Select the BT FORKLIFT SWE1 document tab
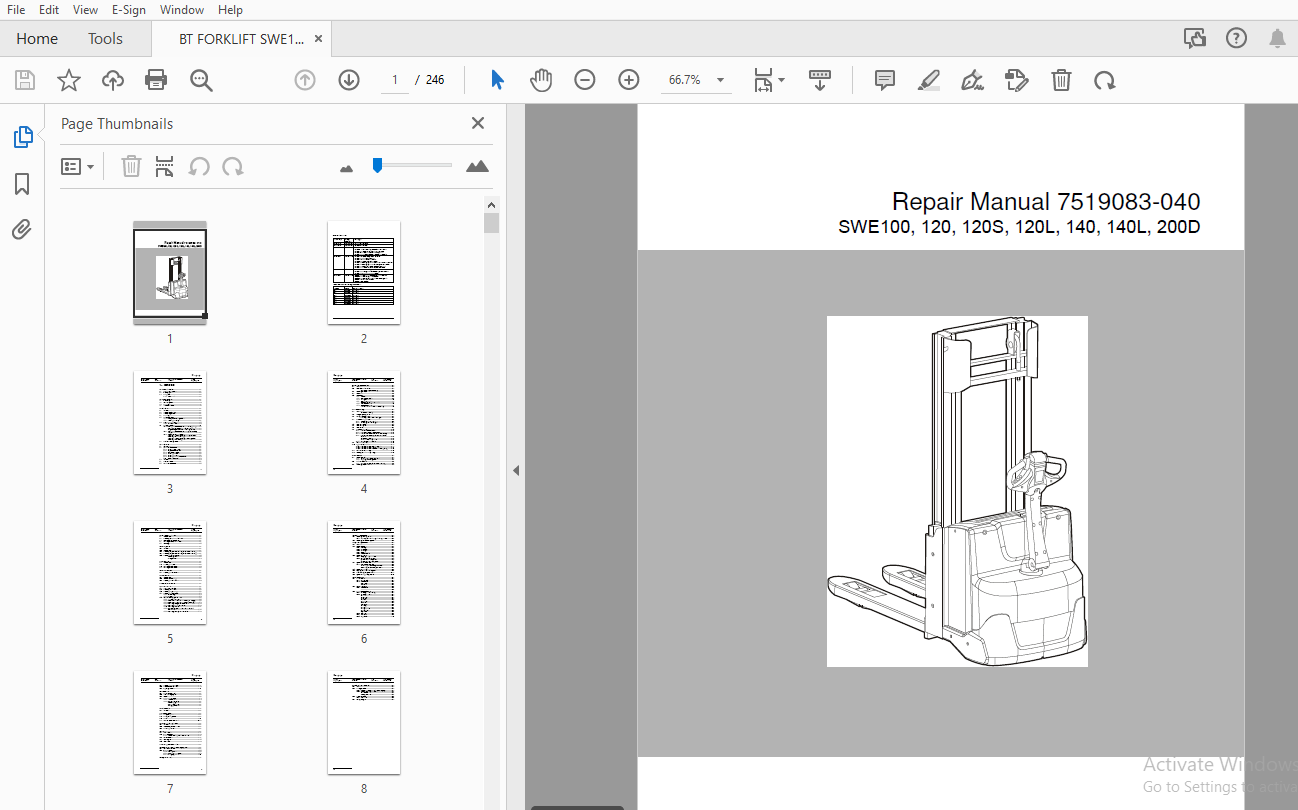Screen dimensions: 1298x810 pyautogui.click(x=240, y=39)
